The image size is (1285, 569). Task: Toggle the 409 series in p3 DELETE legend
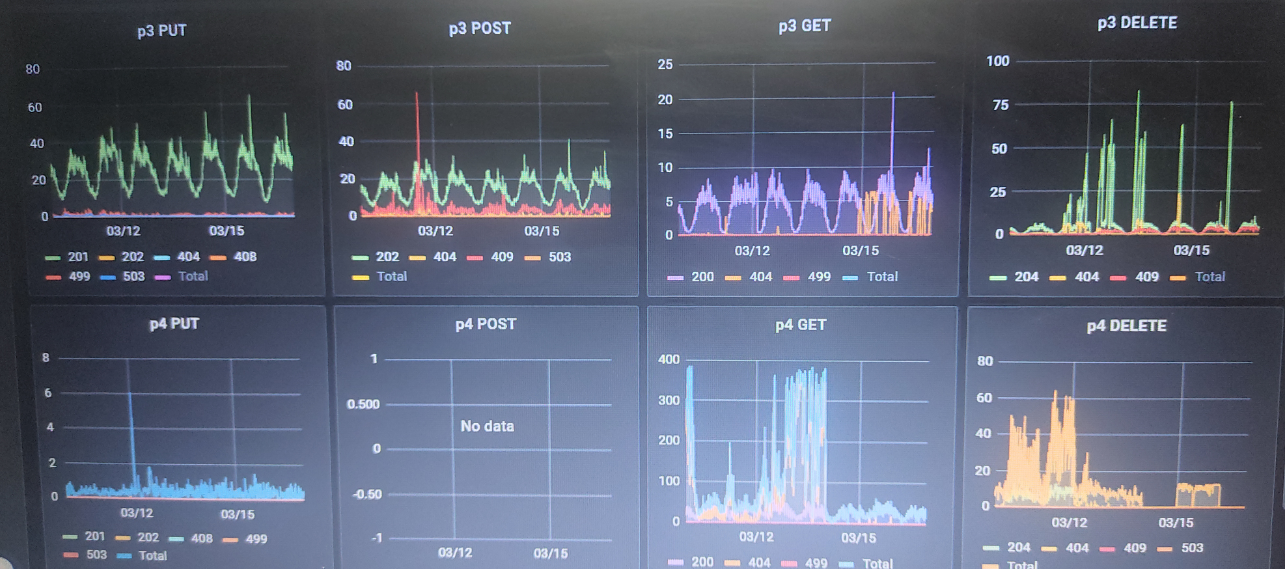click(1135, 277)
